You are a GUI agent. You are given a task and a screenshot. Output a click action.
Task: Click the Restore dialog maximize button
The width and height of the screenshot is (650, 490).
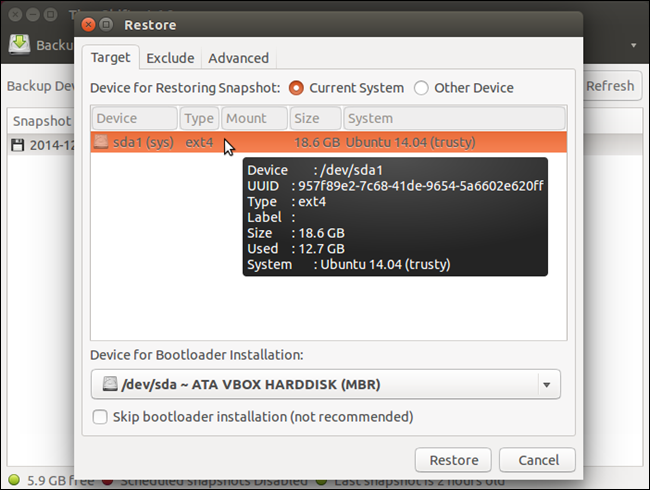click(106, 25)
